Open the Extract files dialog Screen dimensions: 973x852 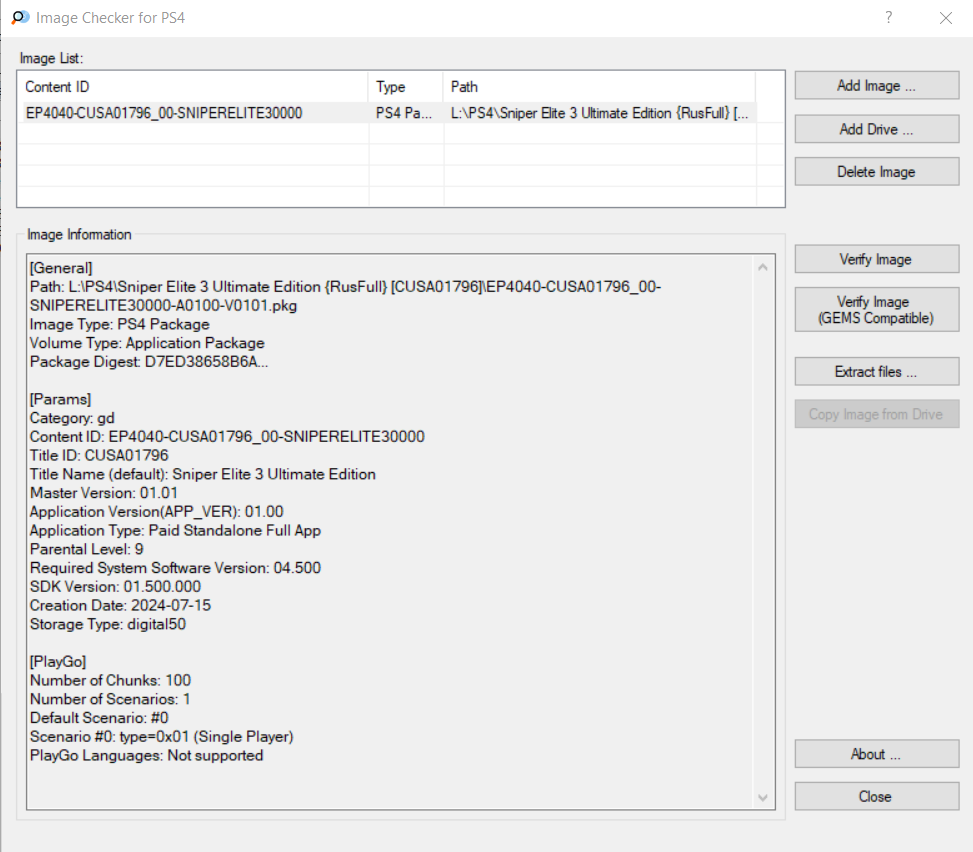click(x=876, y=372)
